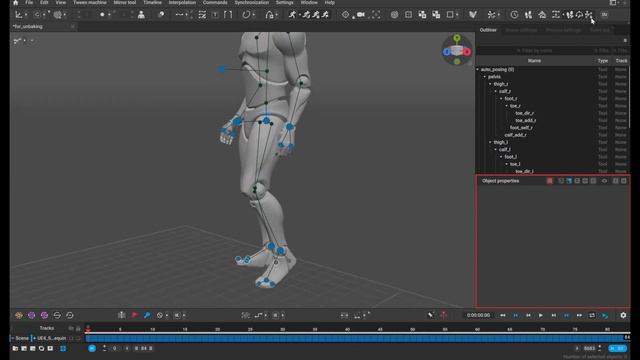Viewport: 640px width, 360px height.
Task: Open the Synchronization menu
Action: (x=251, y=2)
